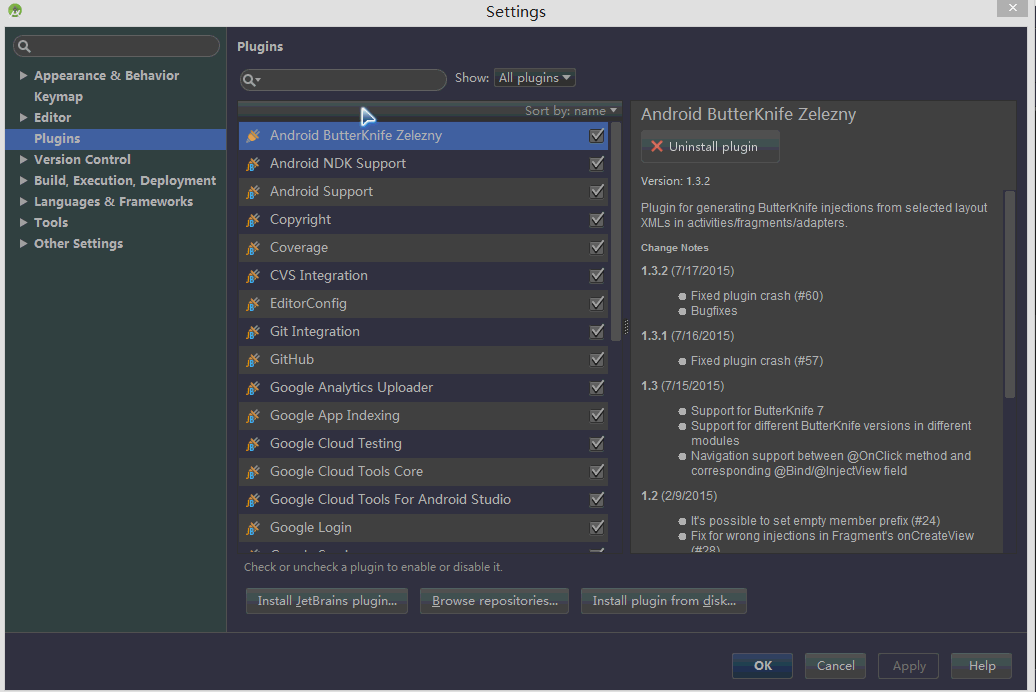Focus the plugins search input field
1036x692 pixels.
(x=343, y=80)
